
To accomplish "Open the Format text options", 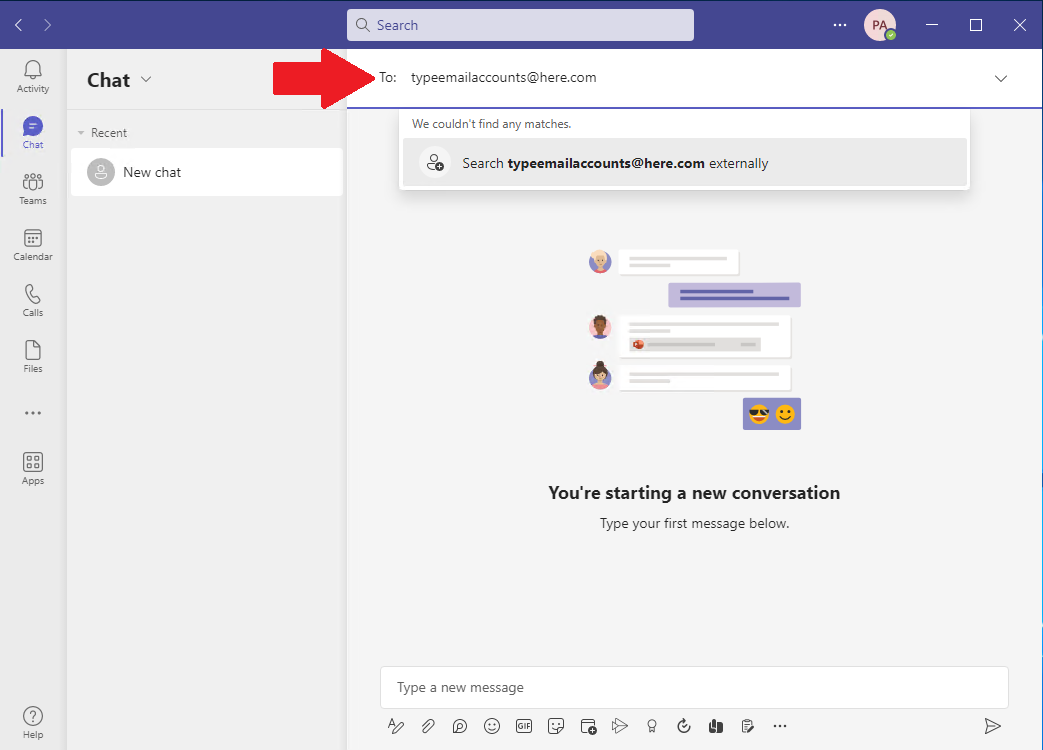I will tap(395, 726).
